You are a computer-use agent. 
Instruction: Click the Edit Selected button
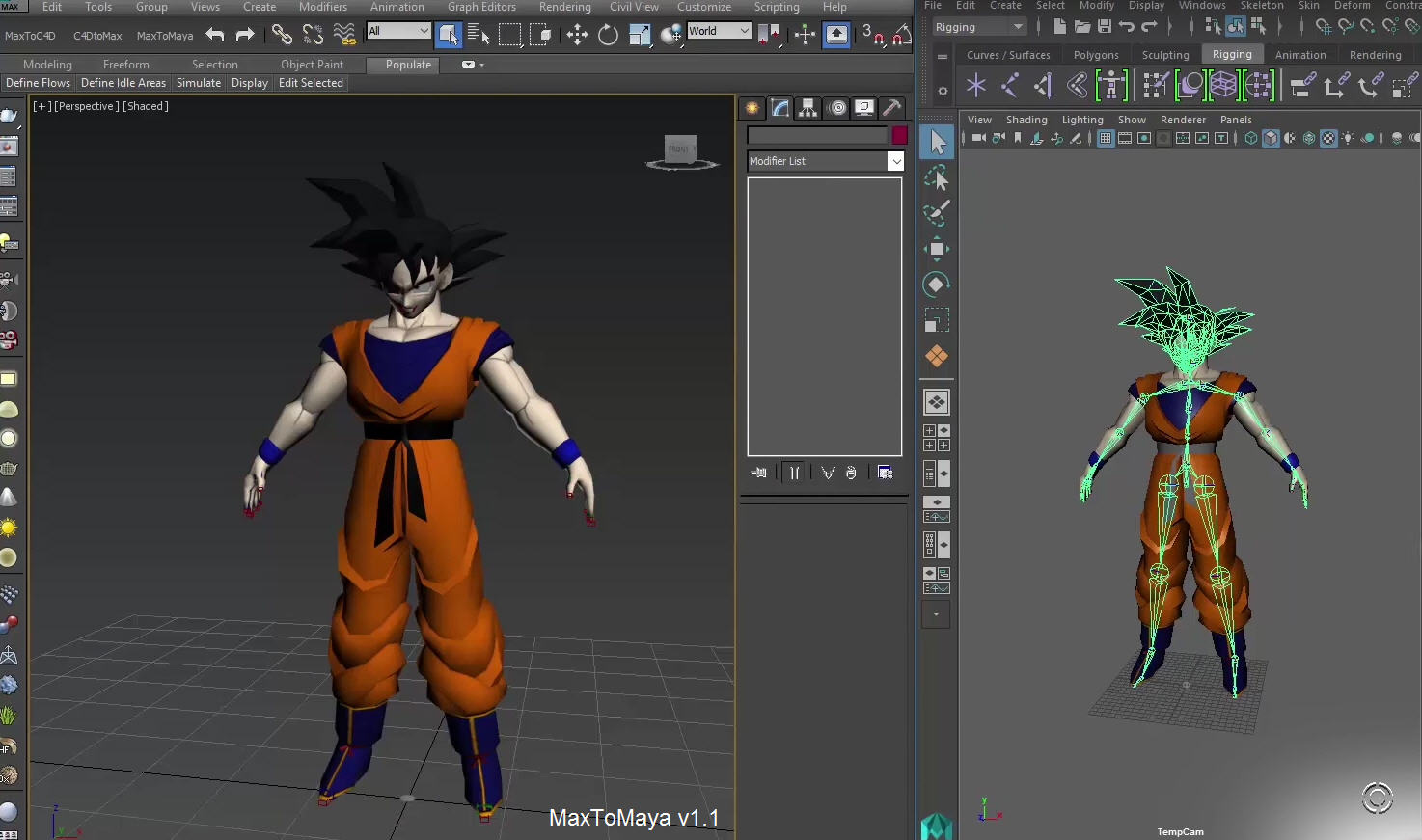311,83
